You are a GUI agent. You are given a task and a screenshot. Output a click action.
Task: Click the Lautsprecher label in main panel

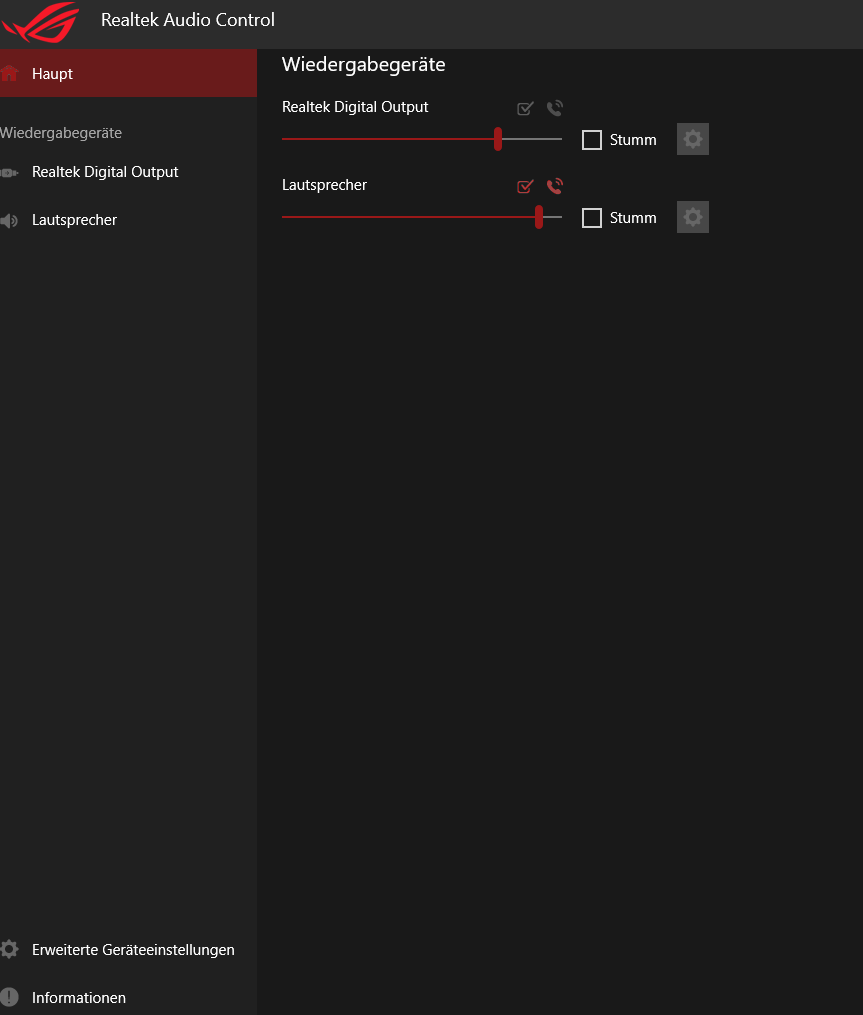tap(324, 185)
